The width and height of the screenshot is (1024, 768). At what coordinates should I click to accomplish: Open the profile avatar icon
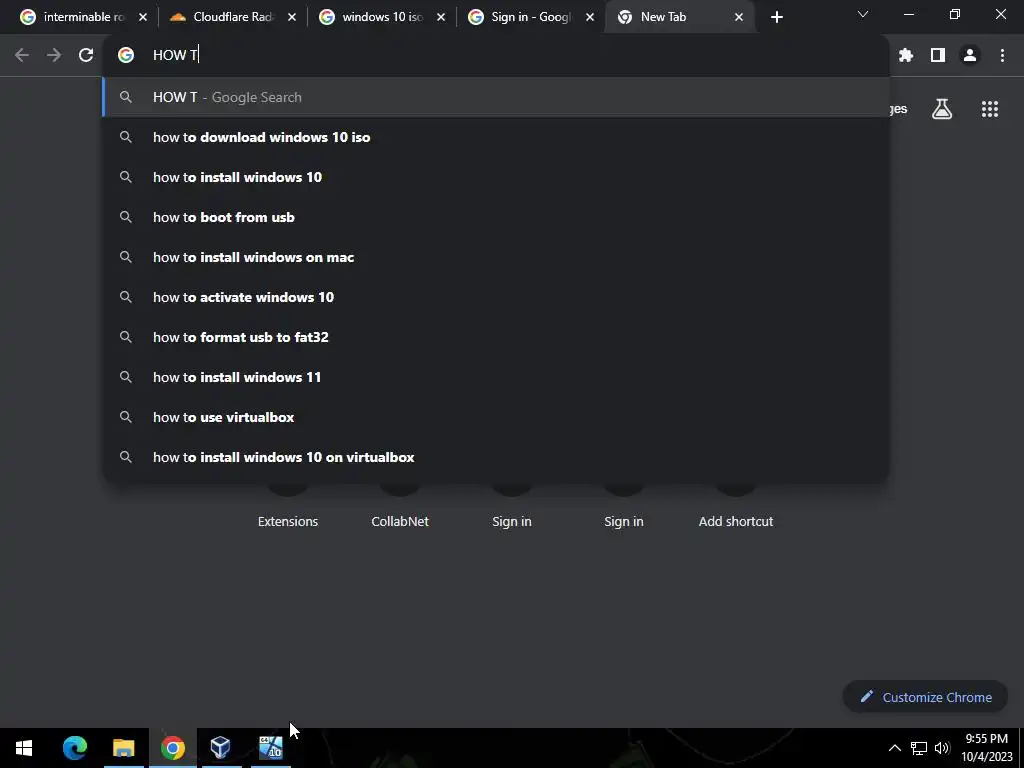[970, 56]
